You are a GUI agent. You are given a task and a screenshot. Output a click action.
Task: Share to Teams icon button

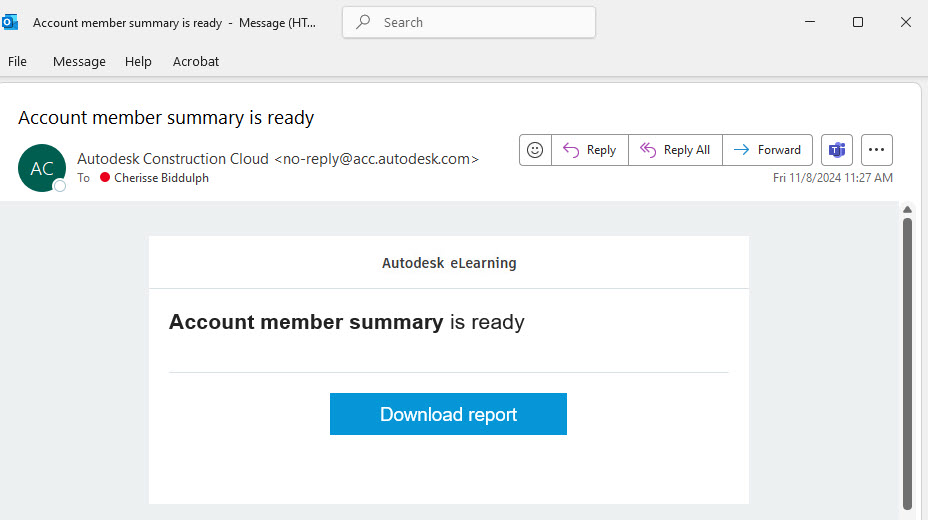point(837,150)
